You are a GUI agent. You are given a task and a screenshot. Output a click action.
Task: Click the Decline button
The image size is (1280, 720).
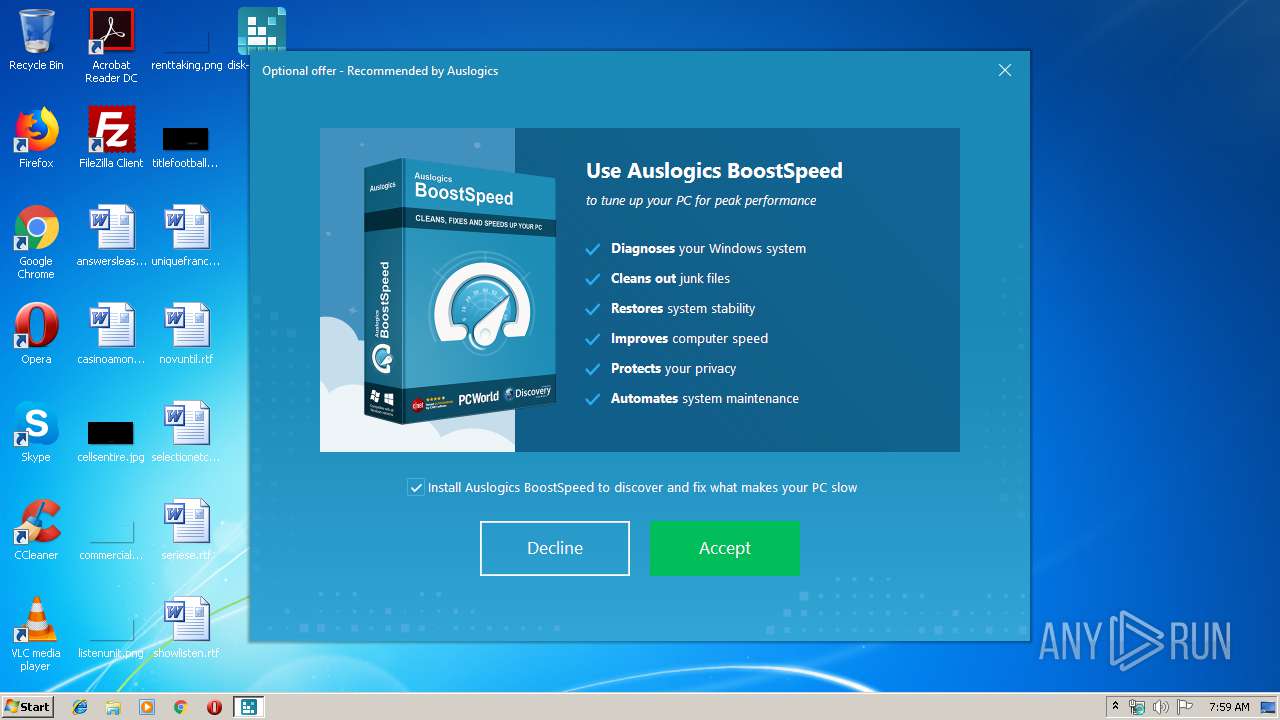[555, 548]
